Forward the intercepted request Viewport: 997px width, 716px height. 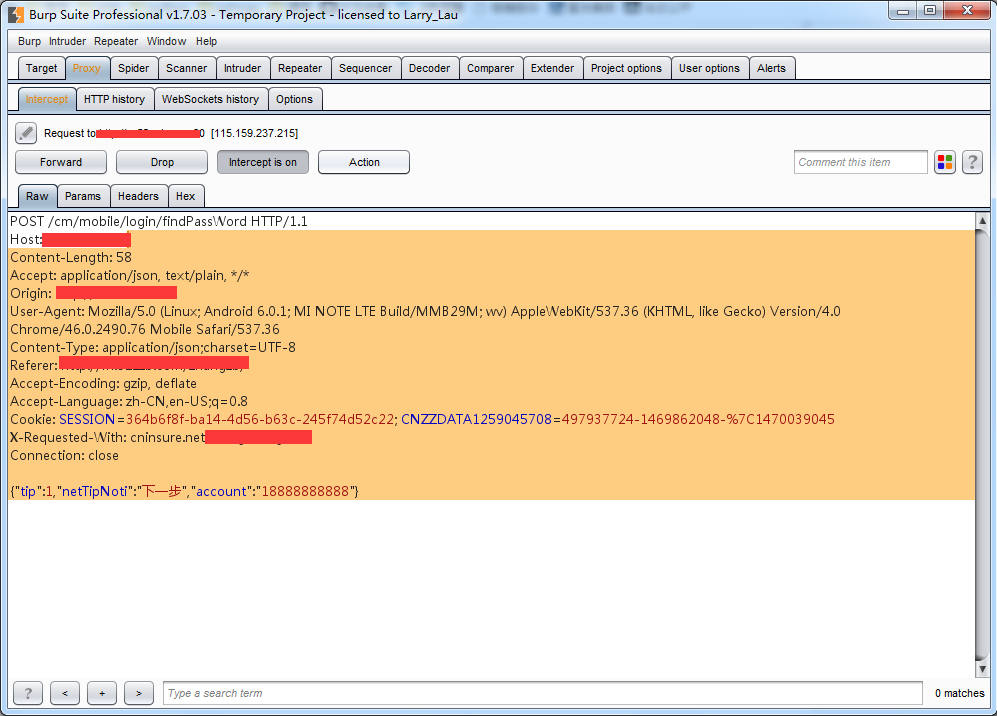pyautogui.click(x=61, y=162)
